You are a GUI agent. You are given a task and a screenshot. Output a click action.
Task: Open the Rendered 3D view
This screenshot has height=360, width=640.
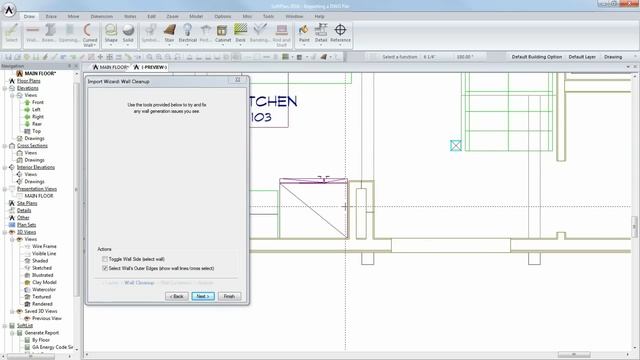point(42,304)
